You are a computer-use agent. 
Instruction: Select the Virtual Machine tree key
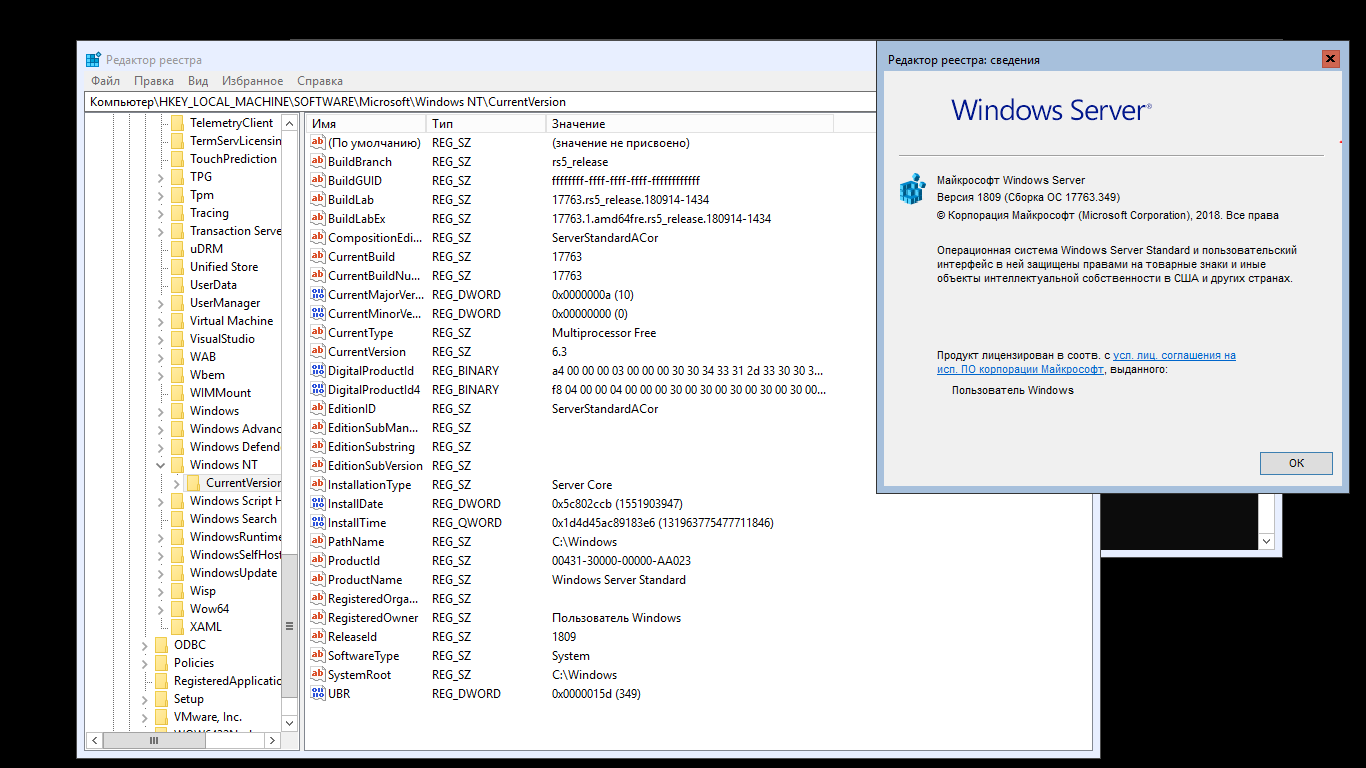(x=231, y=321)
